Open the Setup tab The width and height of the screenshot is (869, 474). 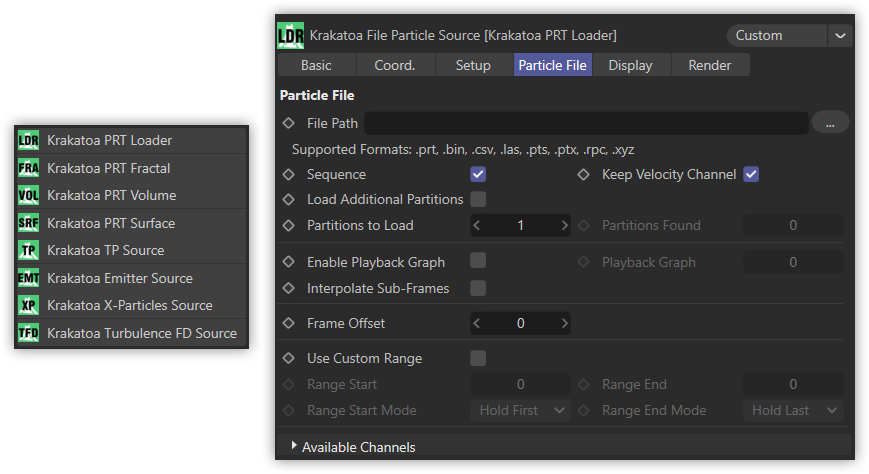473,65
